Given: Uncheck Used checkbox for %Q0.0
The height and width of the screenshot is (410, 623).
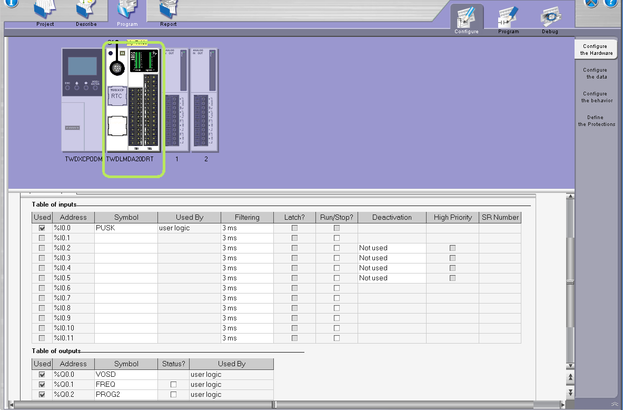Looking at the screenshot, I should [42, 374].
